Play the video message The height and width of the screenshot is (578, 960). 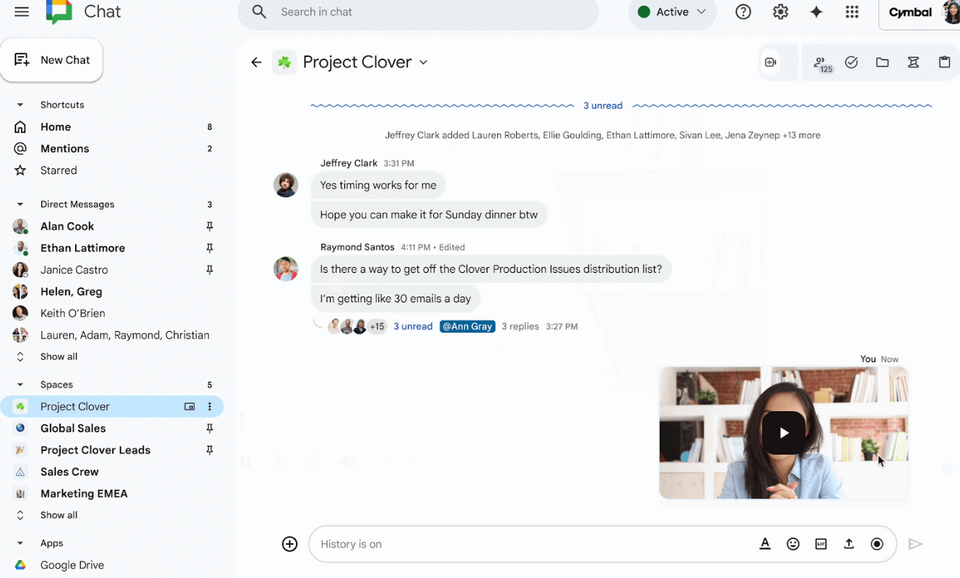point(784,432)
